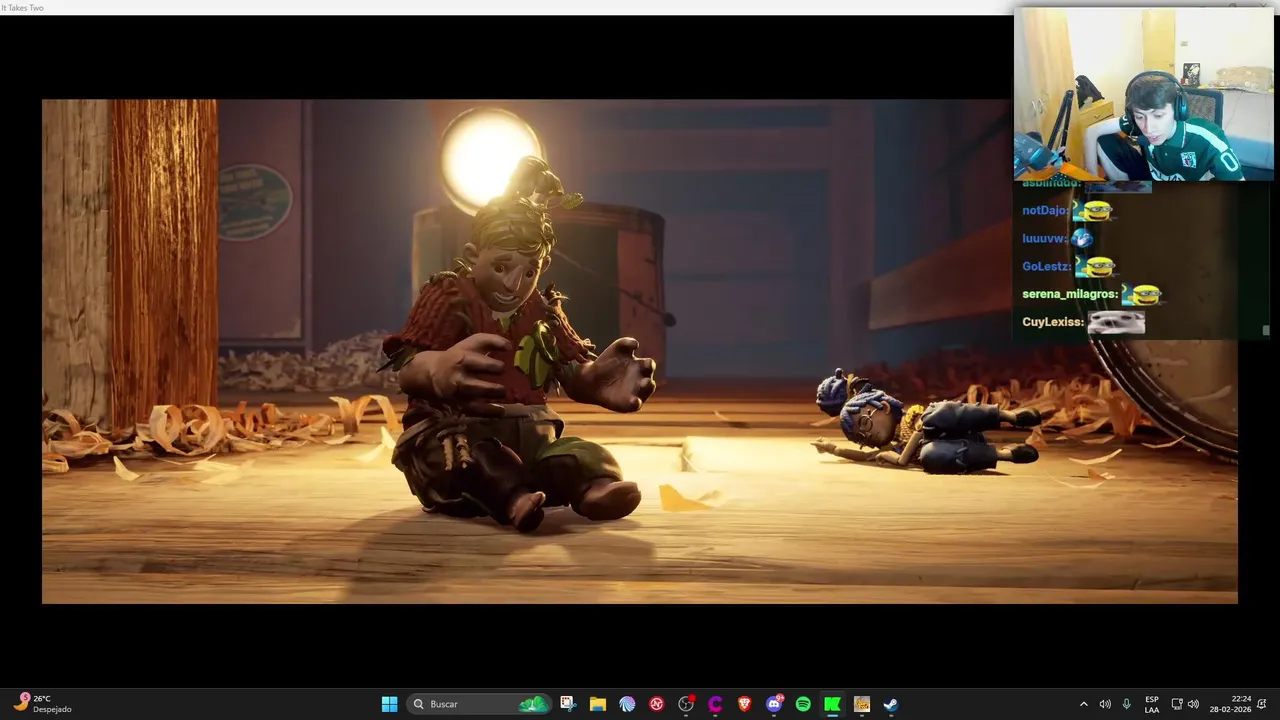
Task: Click the minion emote next to notDajo
Action: [1095, 211]
